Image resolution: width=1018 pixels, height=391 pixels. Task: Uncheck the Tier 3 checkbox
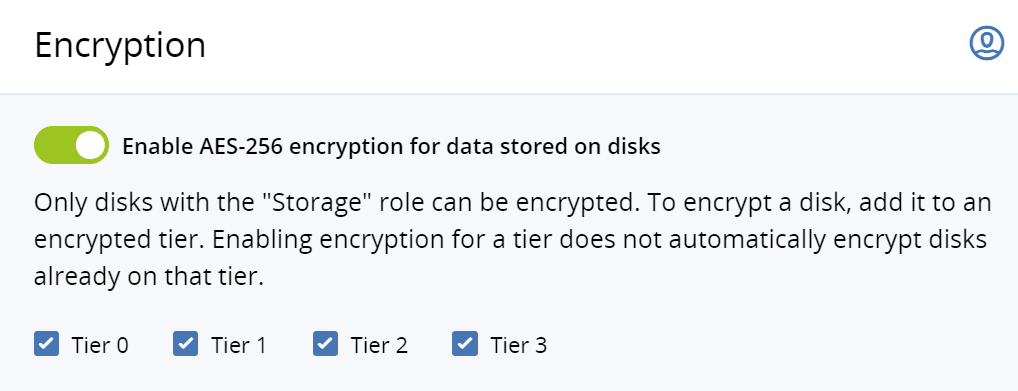465,344
